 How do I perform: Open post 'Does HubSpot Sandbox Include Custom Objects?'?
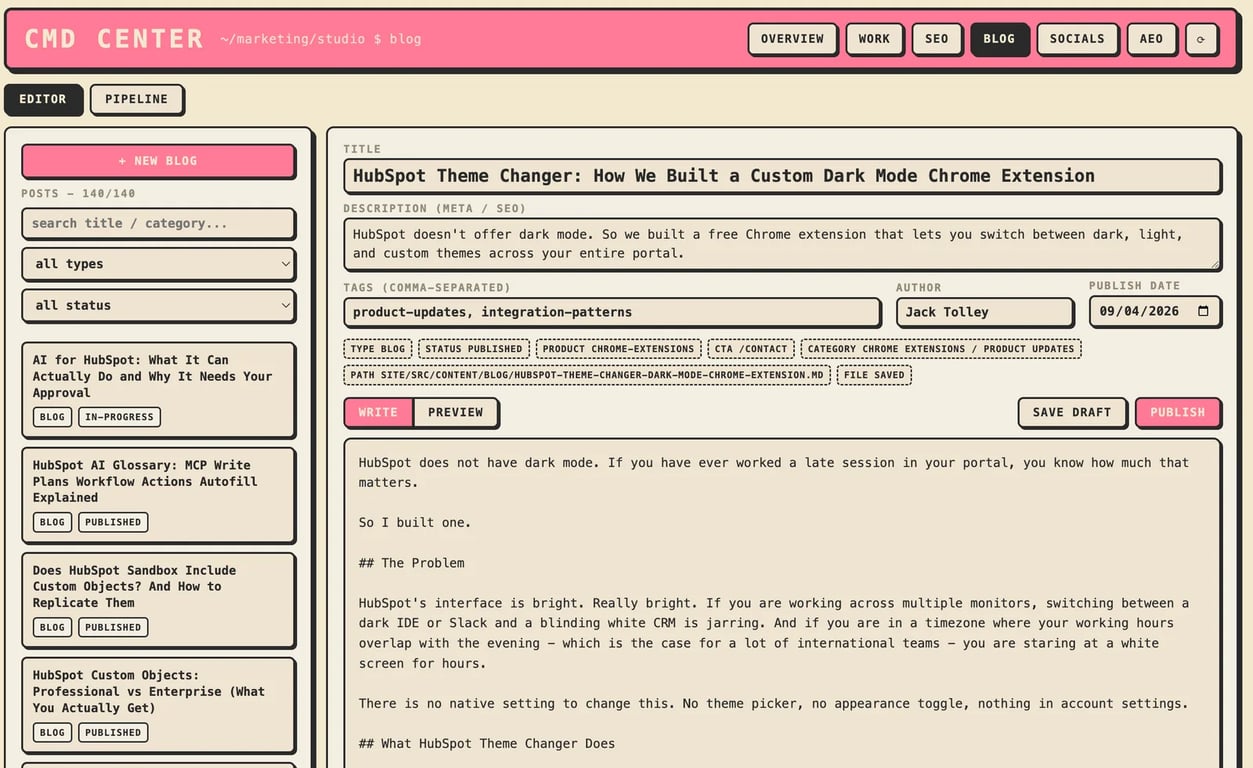click(158, 600)
